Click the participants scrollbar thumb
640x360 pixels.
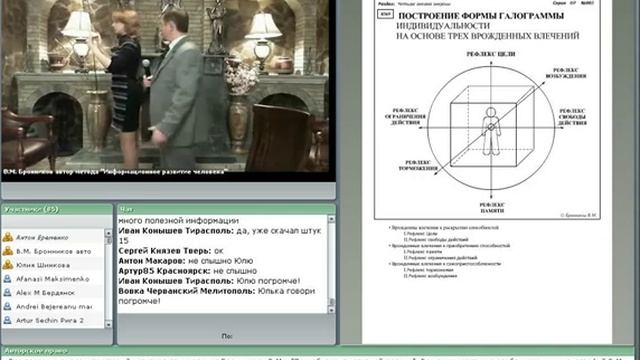(108, 240)
